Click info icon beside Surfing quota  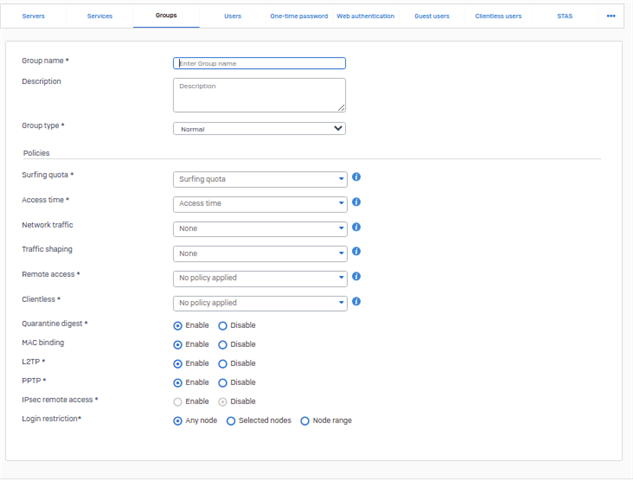point(356,177)
